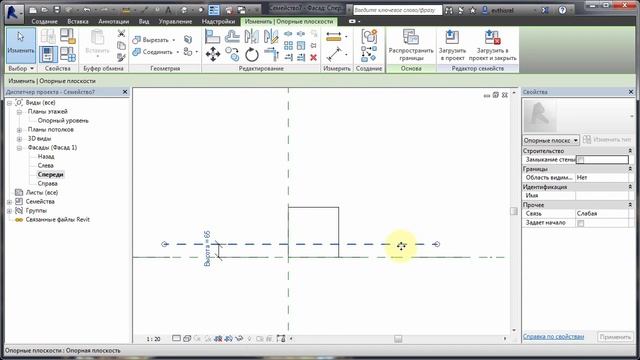Select the Слева elevation view
This screenshot has width=640, height=360.
click(45, 166)
